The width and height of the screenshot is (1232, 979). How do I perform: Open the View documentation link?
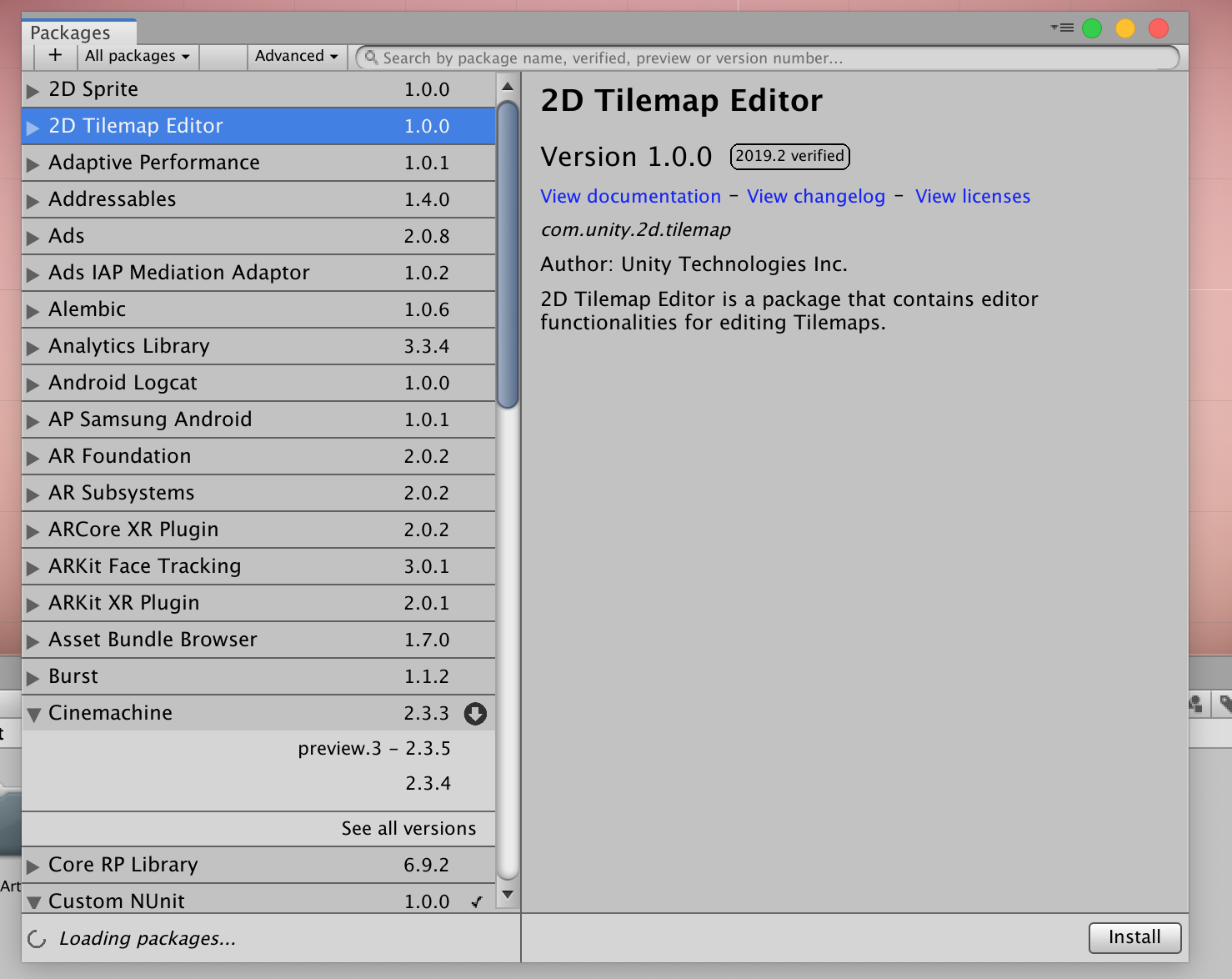click(630, 196)
